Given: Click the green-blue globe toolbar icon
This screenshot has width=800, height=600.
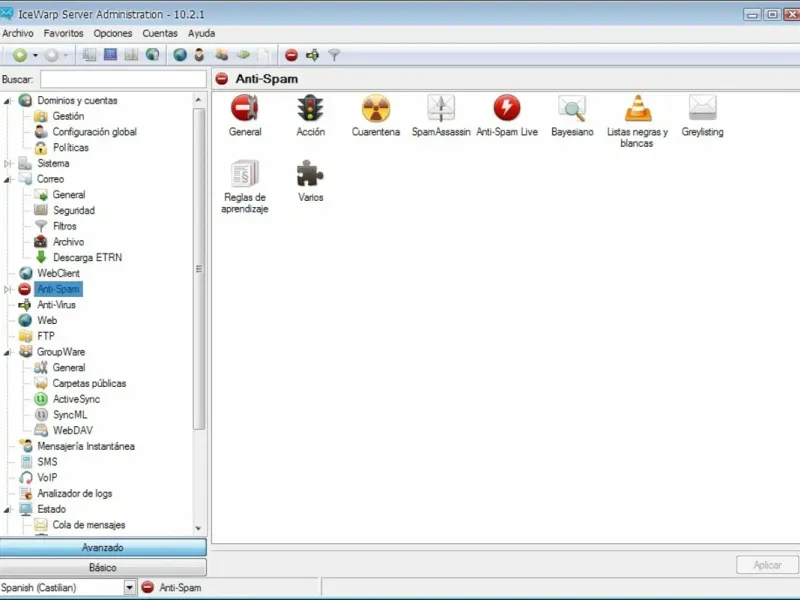Looking at the screenshot, I should [153, 55].
